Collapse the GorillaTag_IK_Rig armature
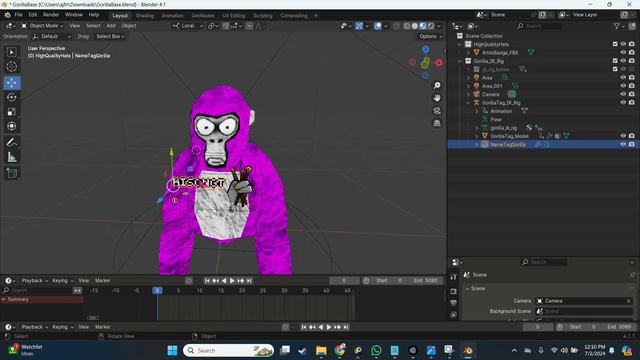Viewport: 640px width, 360px height. pos(469,103)
